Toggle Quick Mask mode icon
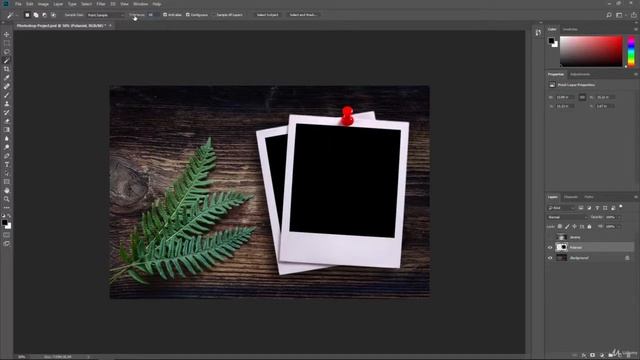Image resolution: width=640 pixels, height=360 pixels. point(7,235)
